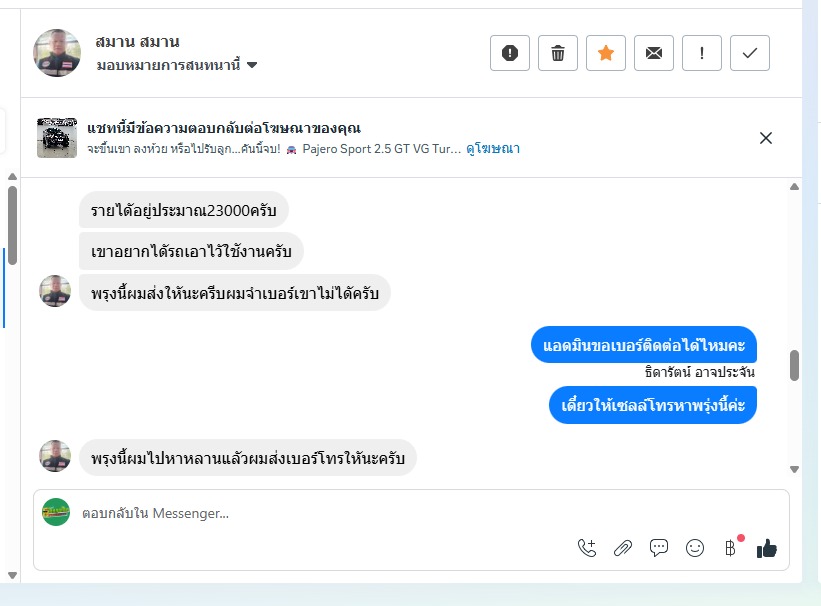Open the ดูโฆษณา link
Image resolution: width=821 pixels, height=606 pixels.
click(493, 149)
